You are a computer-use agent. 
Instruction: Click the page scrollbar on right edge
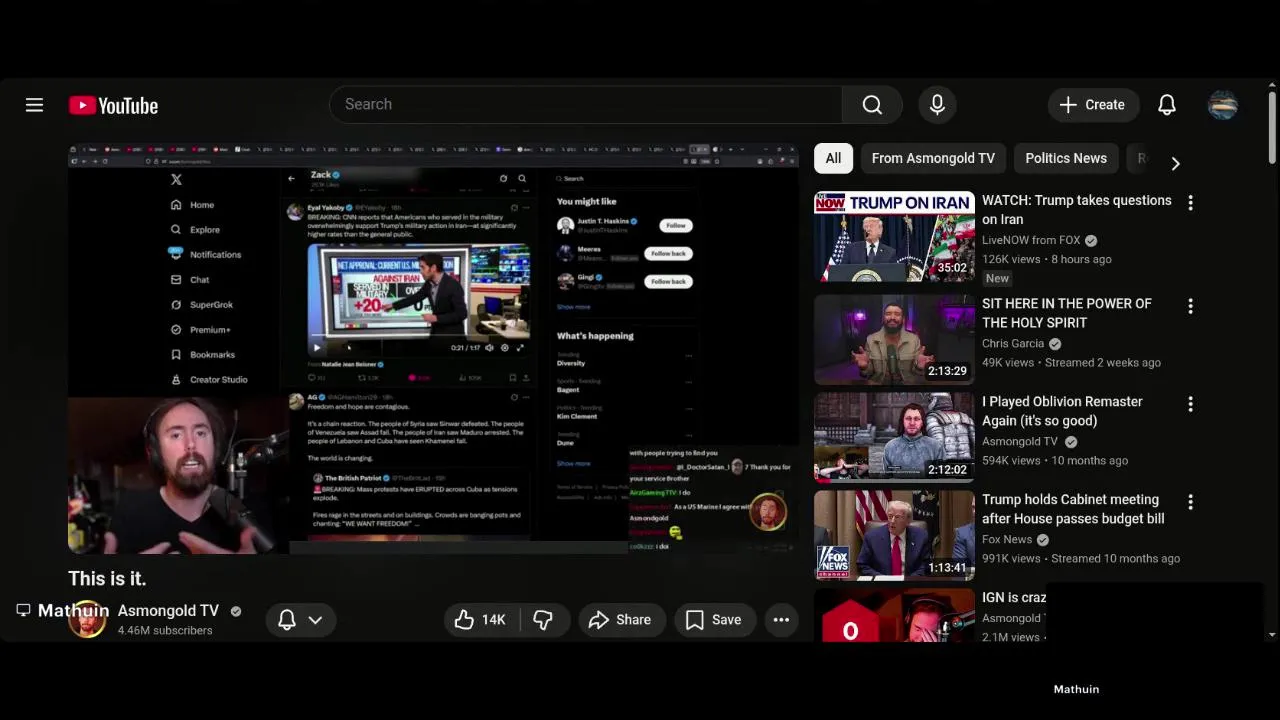[x=1272, y=130]
